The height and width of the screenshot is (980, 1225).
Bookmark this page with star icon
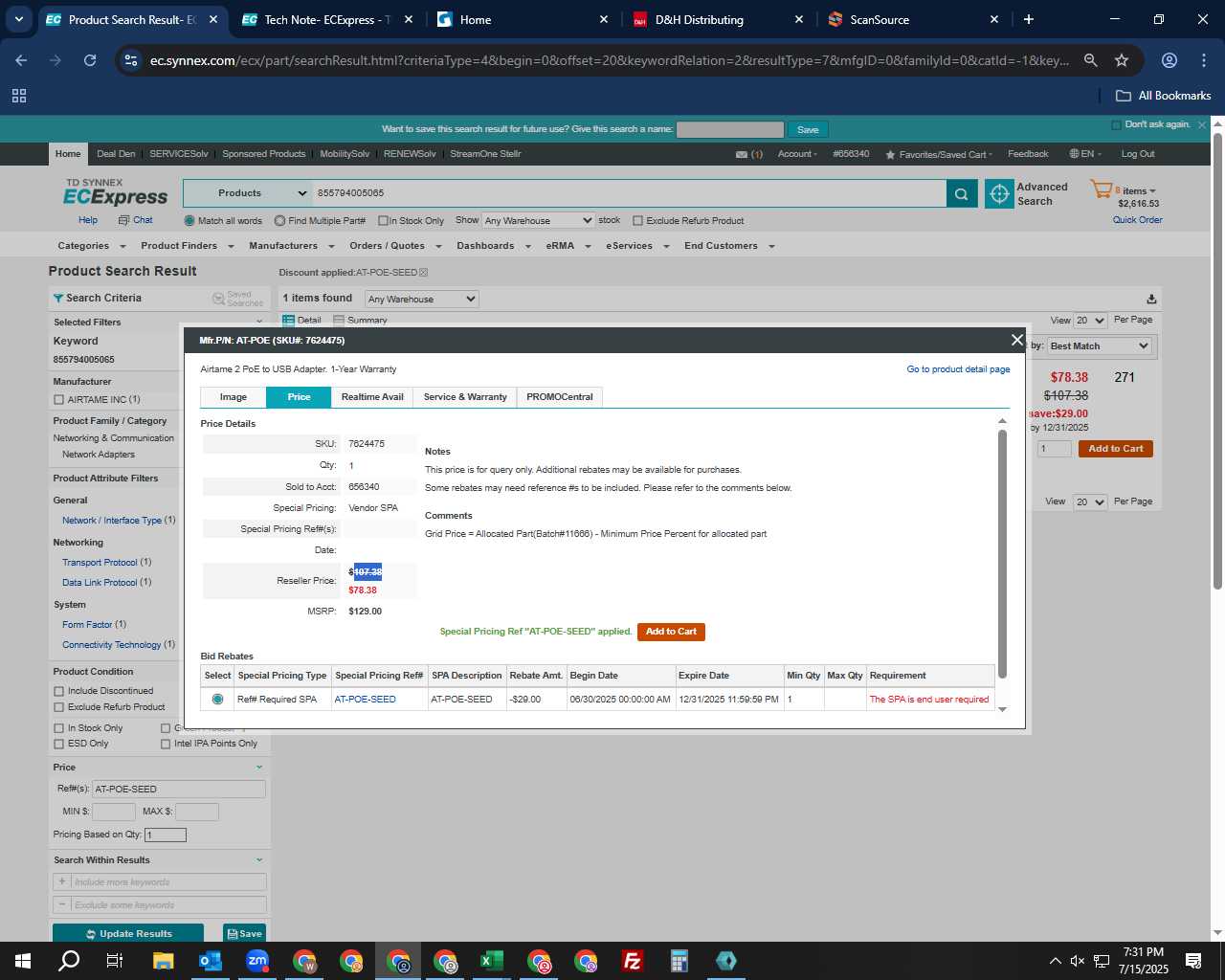click(1122, 60)
